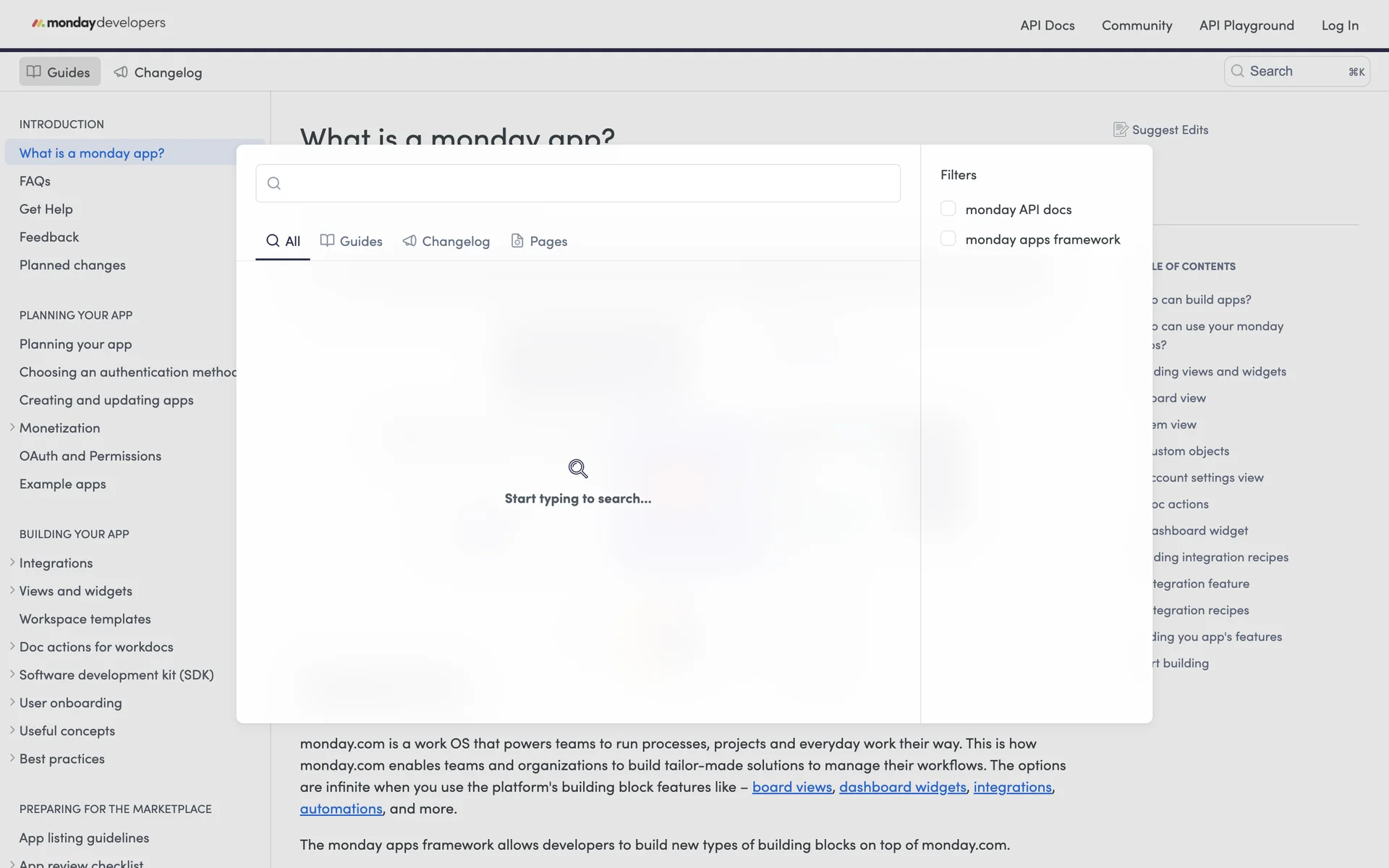
Task: Expand the Views and widgets section
Action: (x=12, y=590)
